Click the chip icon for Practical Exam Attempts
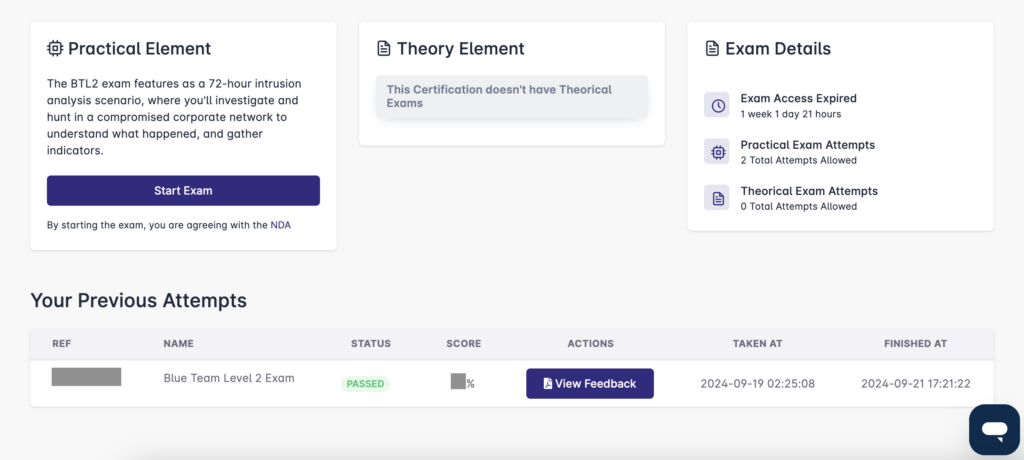 (x=717, y=152)
